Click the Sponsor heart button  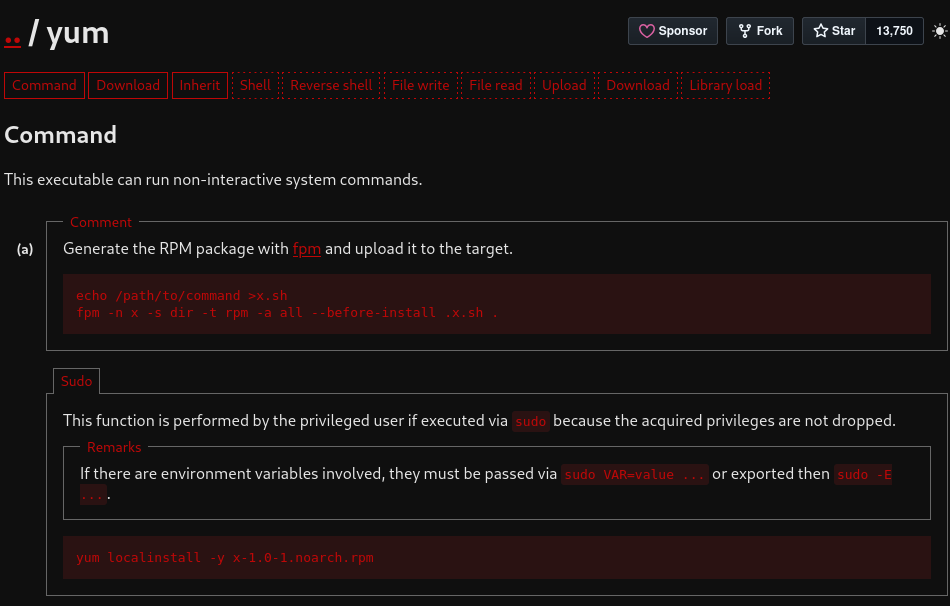673,31
